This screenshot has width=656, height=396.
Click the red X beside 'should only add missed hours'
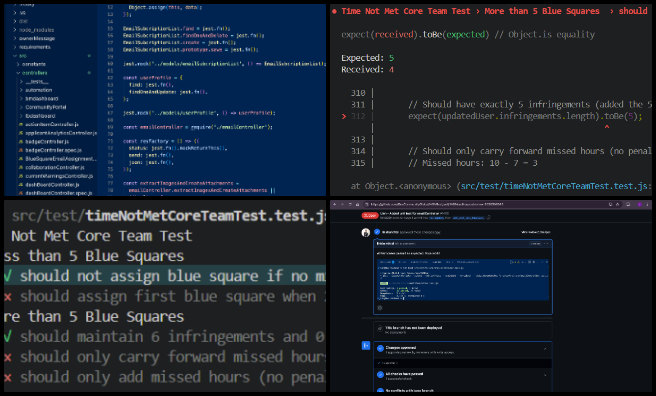[8, 377]
